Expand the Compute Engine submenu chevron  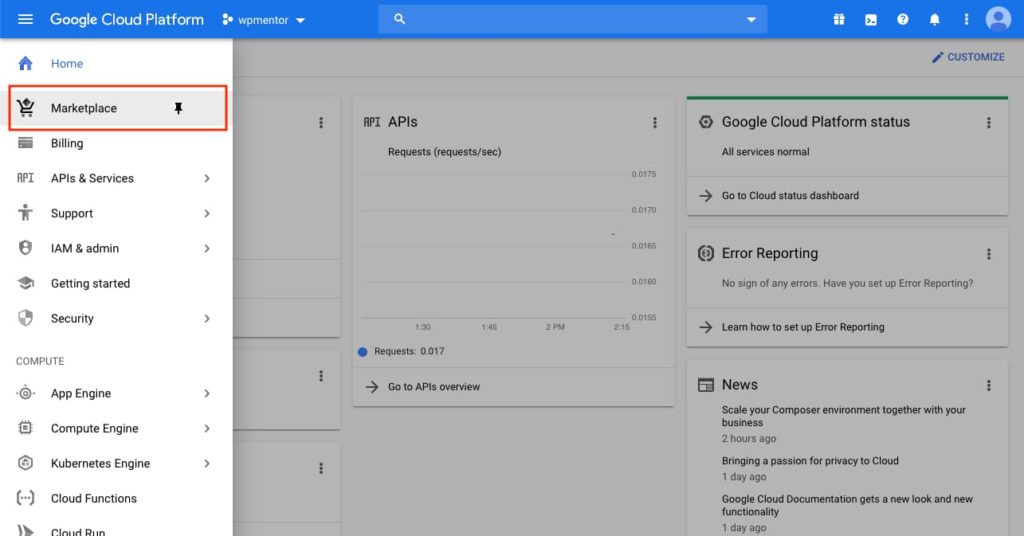[207, 428]
